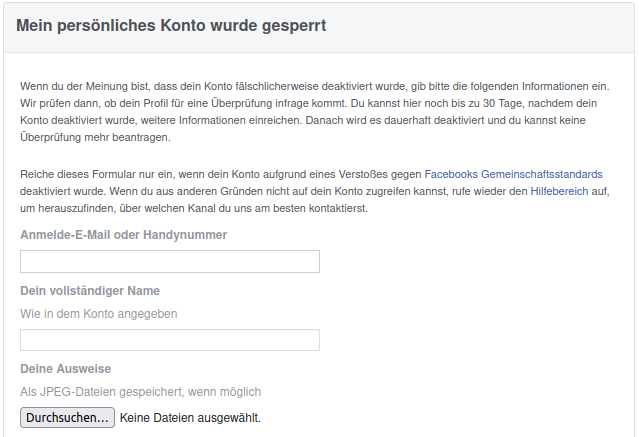Click the Anmelde-E-Mail oder Handynummer label

point(123,235)
